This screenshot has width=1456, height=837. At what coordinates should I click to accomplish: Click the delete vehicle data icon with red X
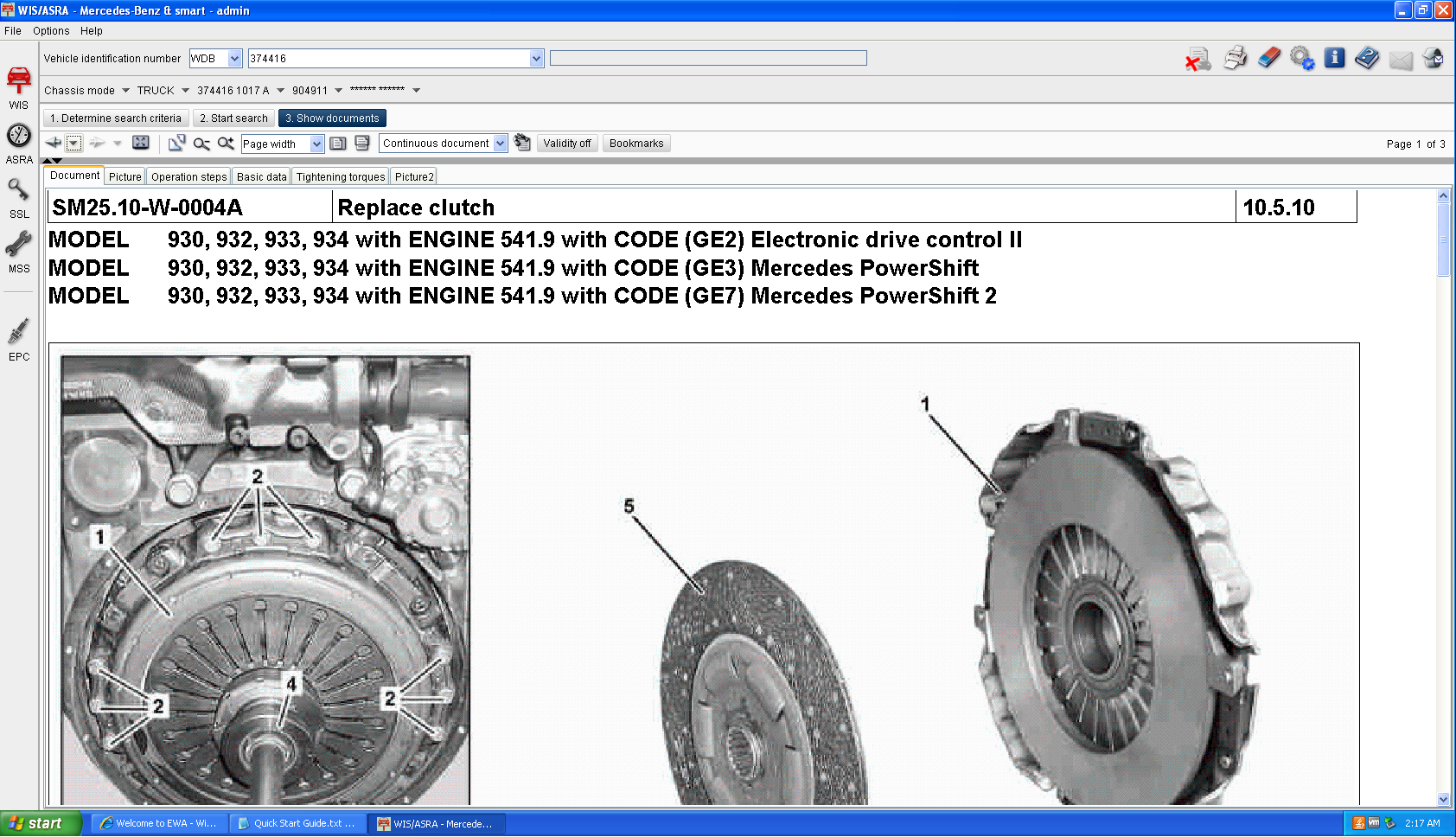[1197, 59]
